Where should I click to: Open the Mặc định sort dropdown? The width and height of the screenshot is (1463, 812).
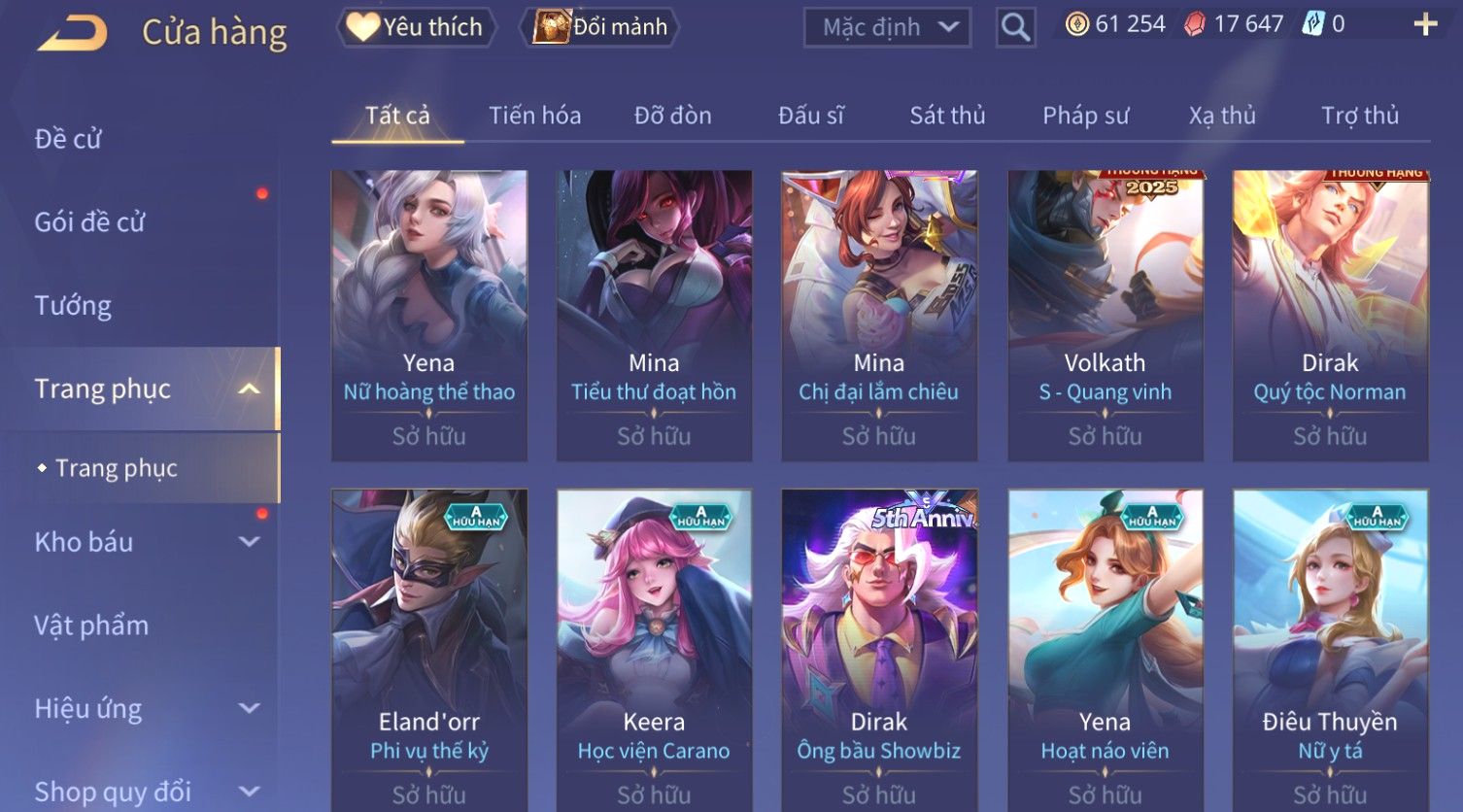(x=887, y=27)
